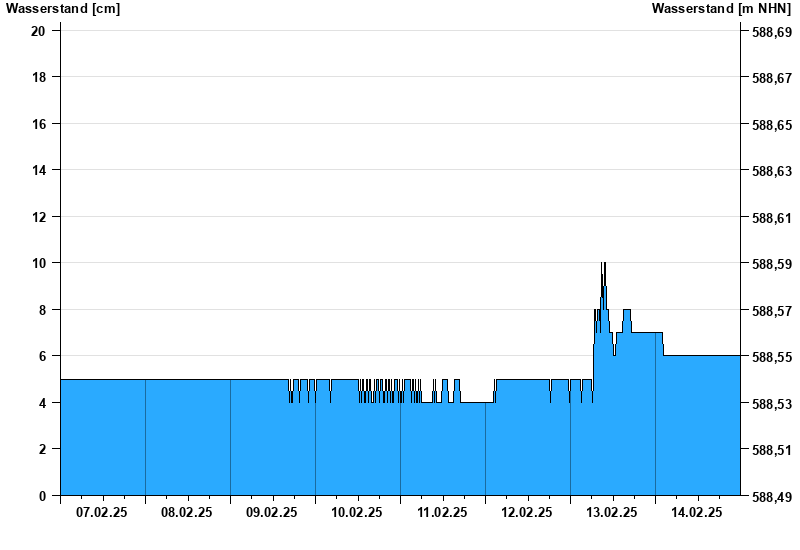Select the 14.02.25 date label
Image resolution: width=800 pixels, height=550 pixels.
[x=697, y=513]
